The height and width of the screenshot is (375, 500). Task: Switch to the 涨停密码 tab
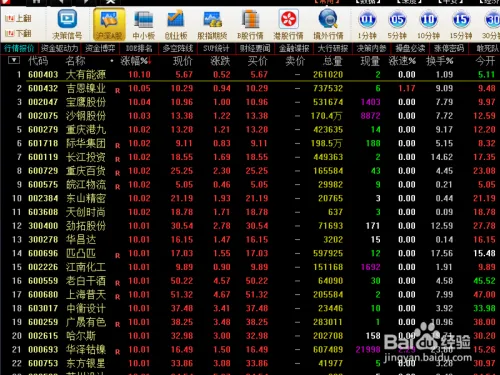(x=449, y=48)
